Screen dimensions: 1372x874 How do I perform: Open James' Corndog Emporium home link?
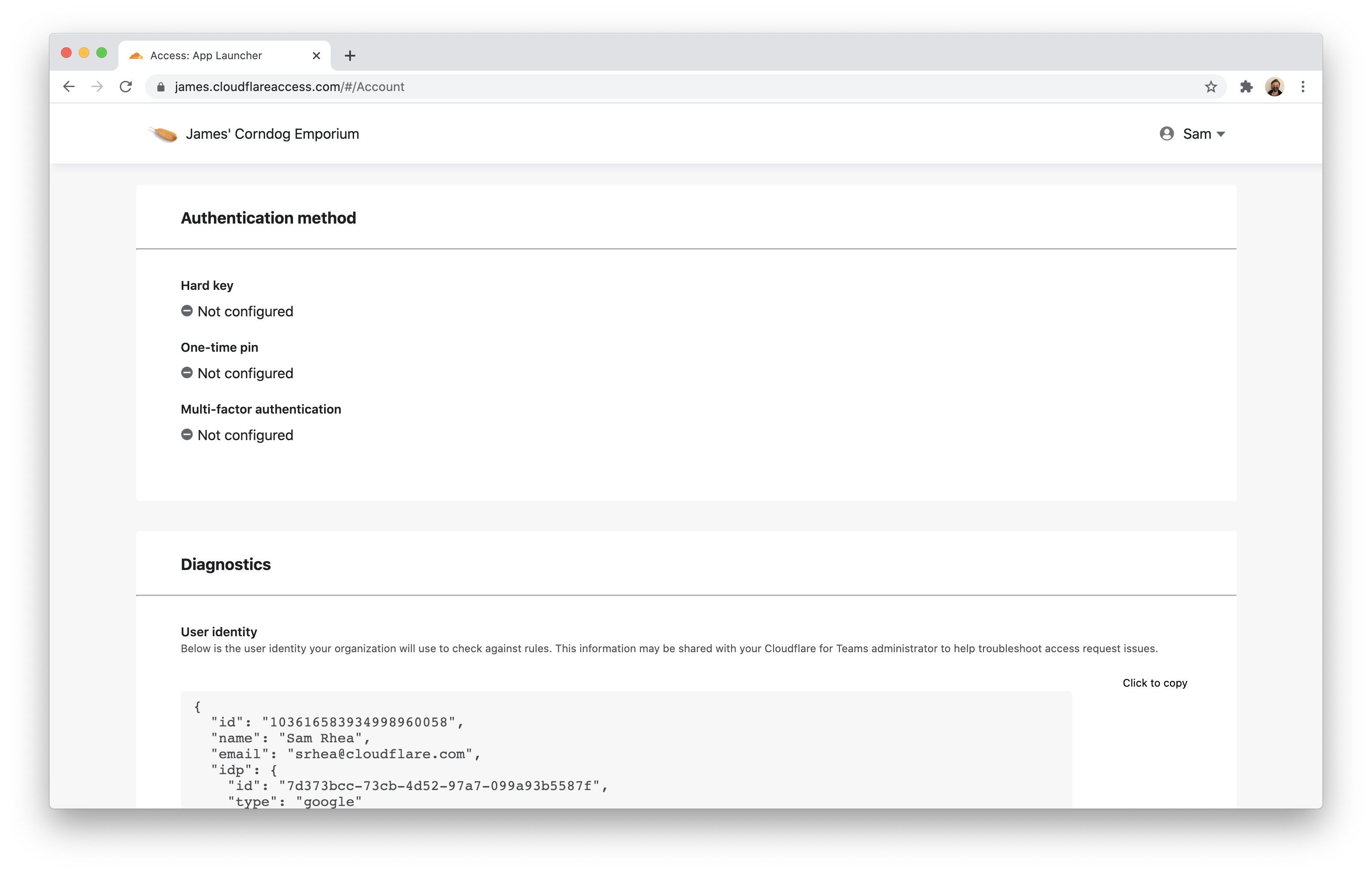coord(272,134)
